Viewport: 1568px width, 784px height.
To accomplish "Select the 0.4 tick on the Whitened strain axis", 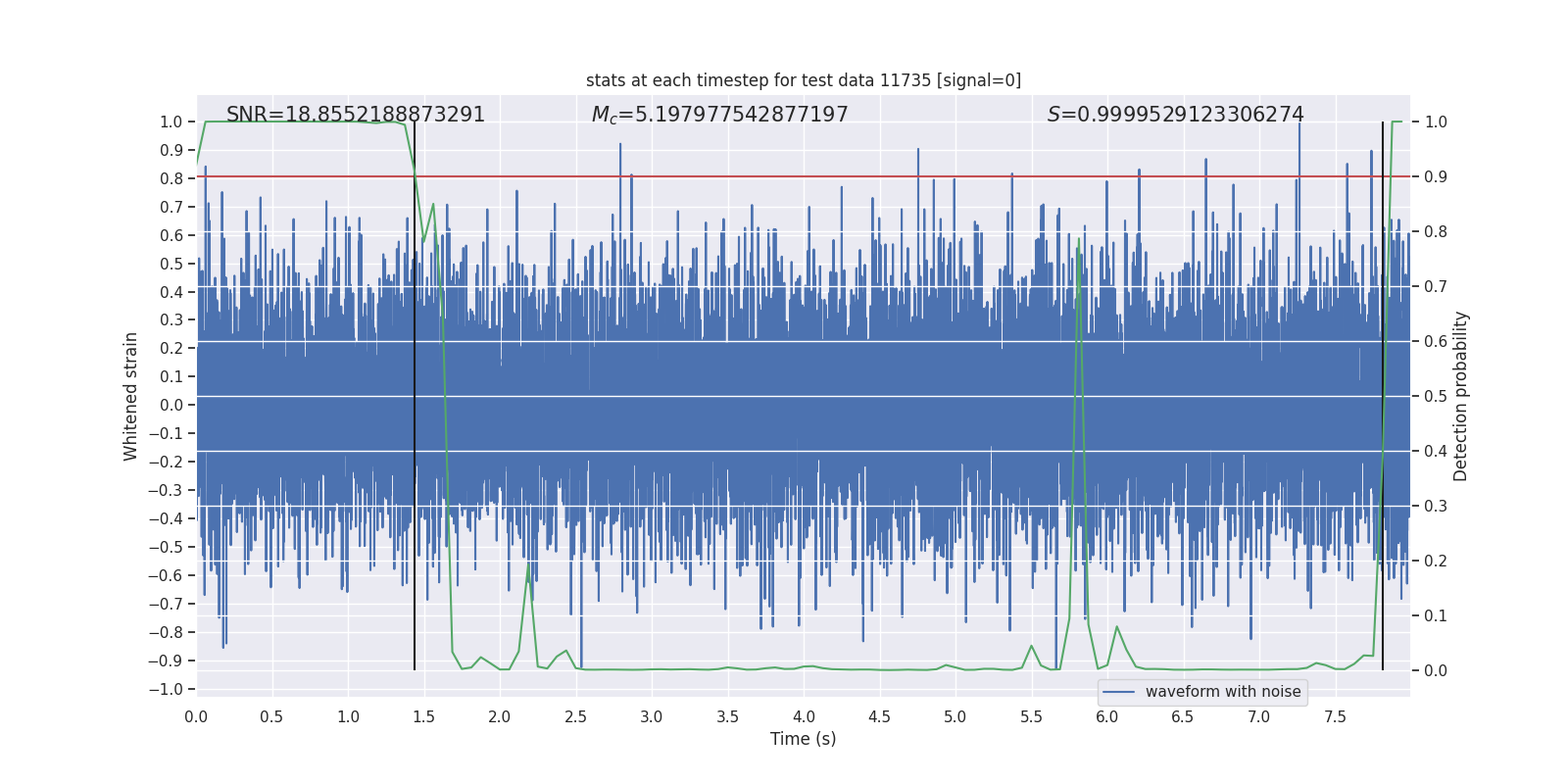I will coord(171,292).
